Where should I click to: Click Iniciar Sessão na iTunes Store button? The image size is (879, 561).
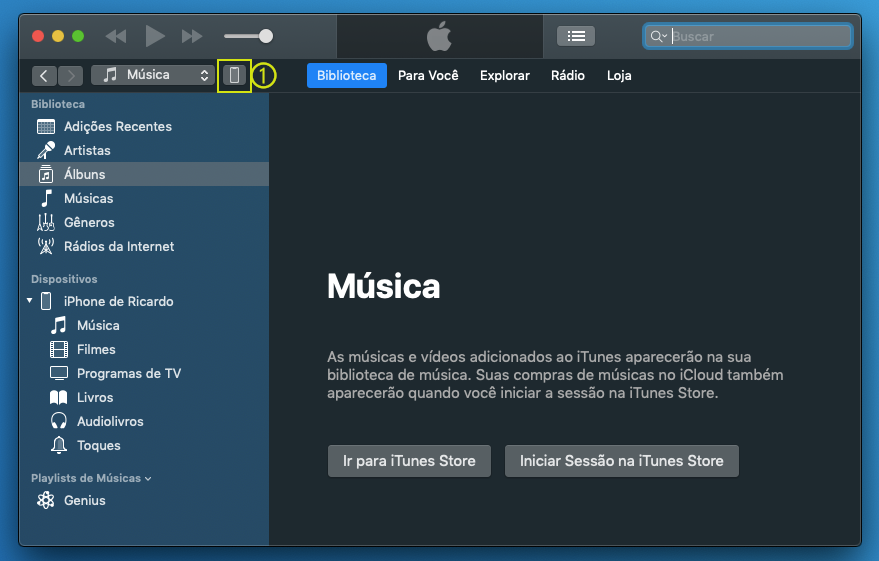[x=622, y=461]
